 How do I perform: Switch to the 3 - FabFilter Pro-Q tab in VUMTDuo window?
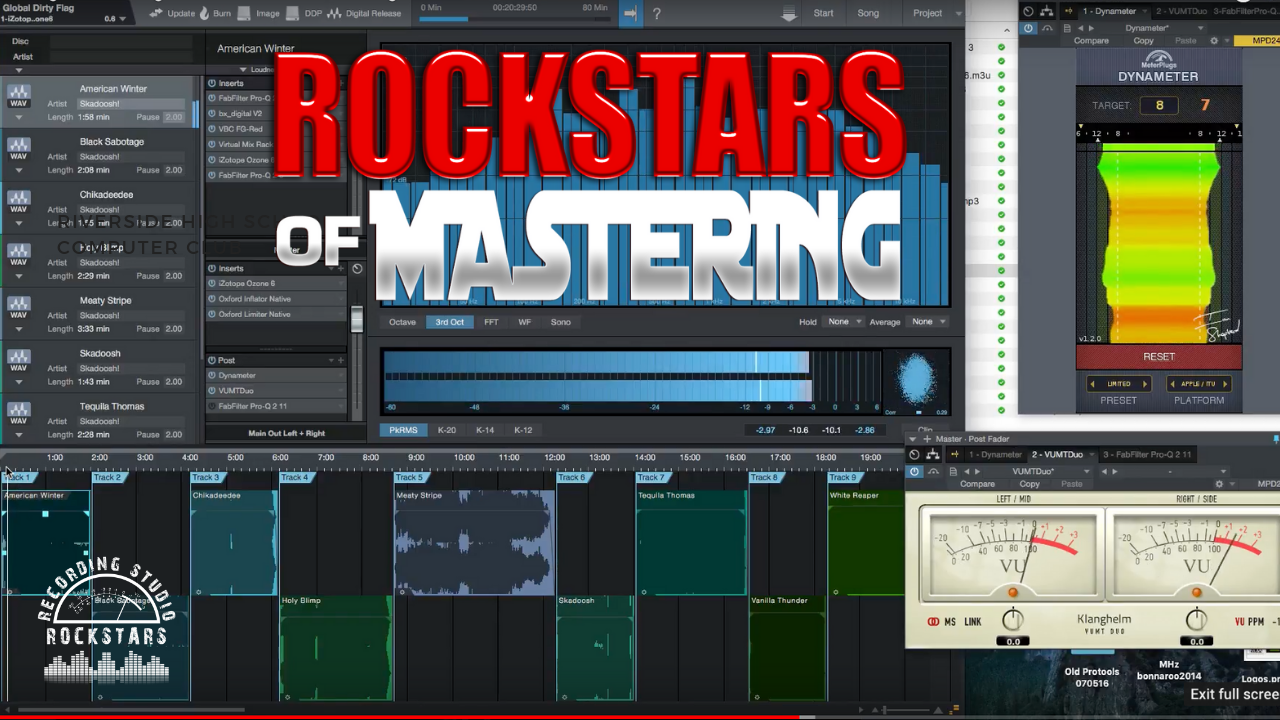(x=1147, y=454)
